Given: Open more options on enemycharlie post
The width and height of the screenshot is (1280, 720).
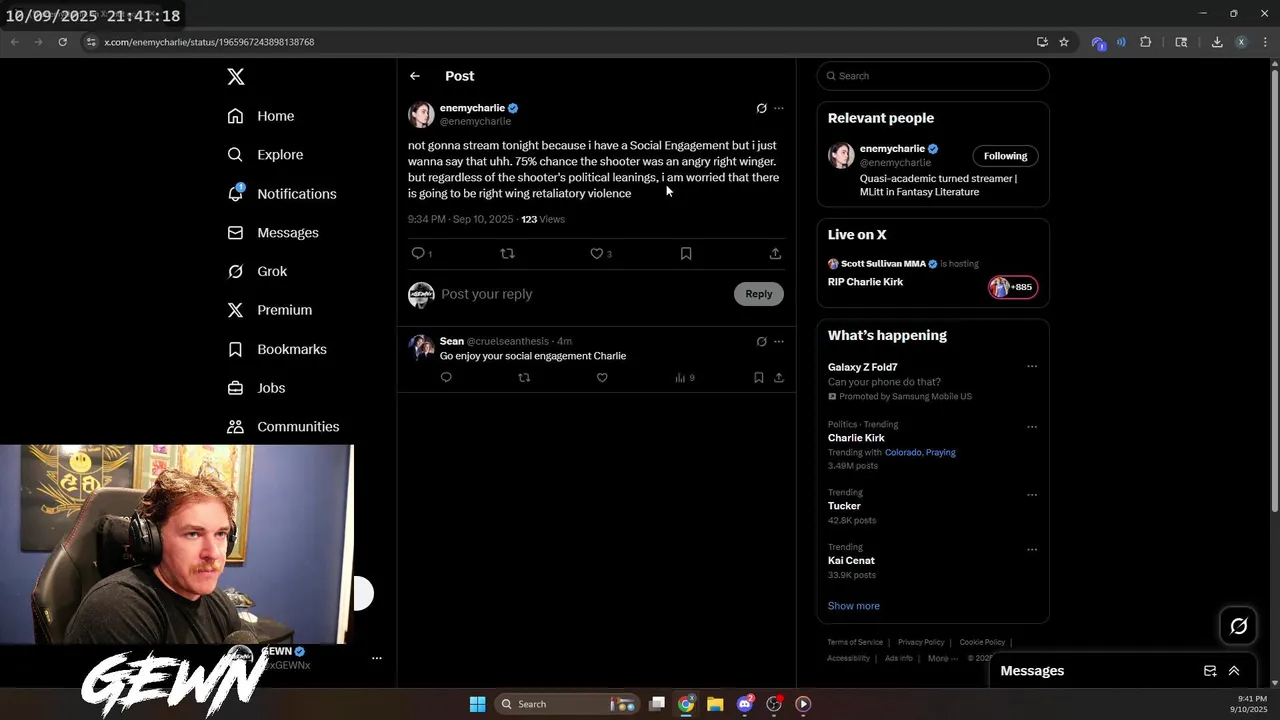Looking at the screenshot, I should 779,108.
